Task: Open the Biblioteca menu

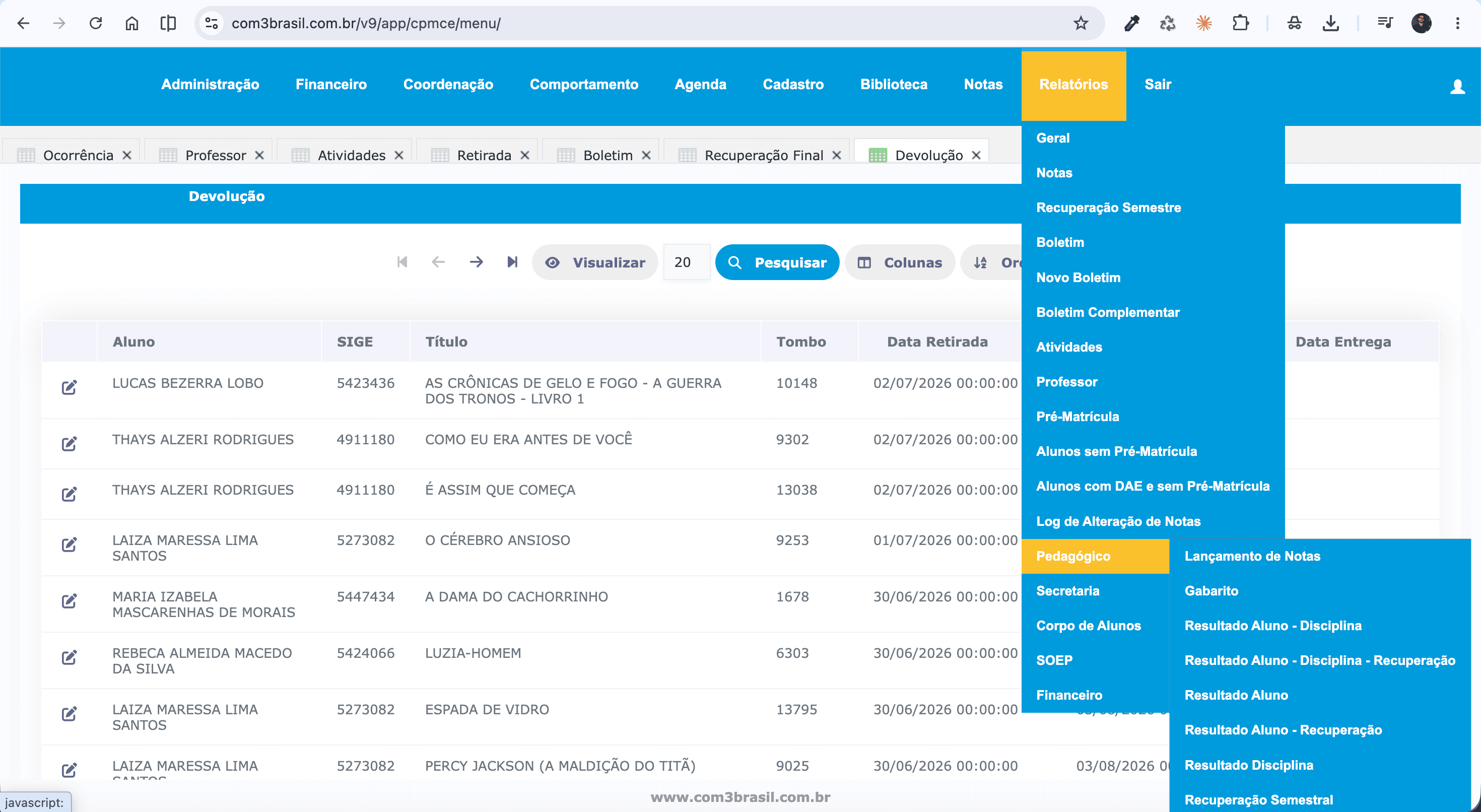Action: pos(894,84)
